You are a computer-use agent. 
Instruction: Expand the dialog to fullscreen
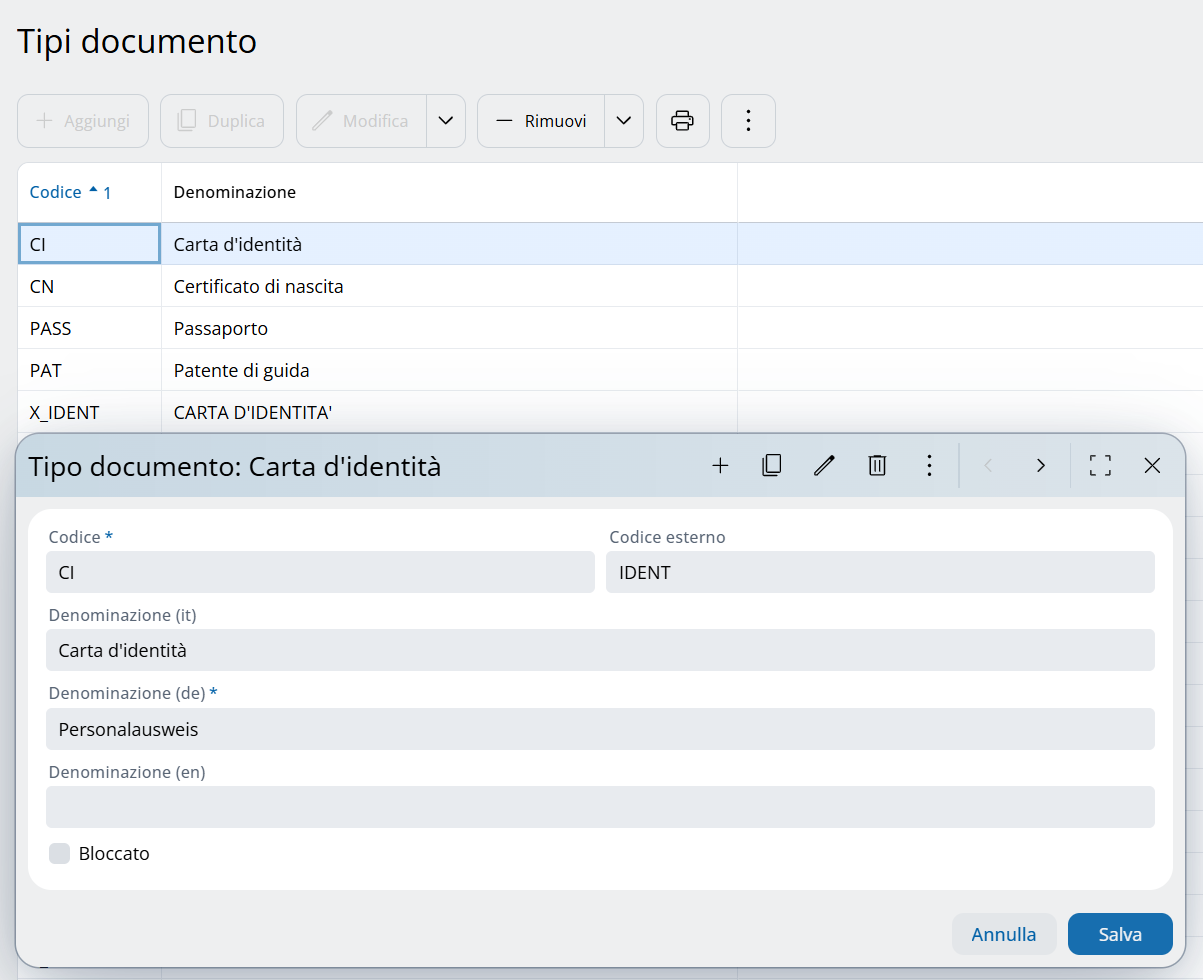coord(1100,465)
